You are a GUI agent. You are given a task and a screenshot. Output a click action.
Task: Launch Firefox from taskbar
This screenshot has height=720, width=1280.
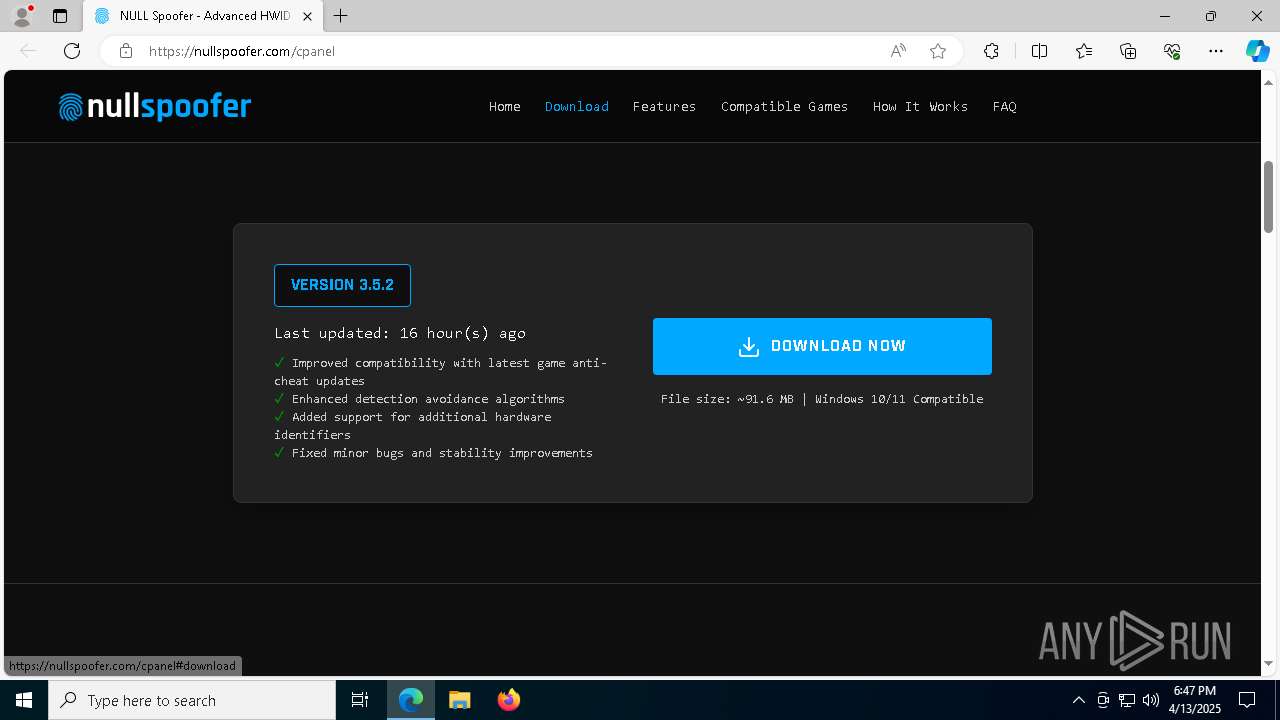pyautogui.click(x=508, y=700)
